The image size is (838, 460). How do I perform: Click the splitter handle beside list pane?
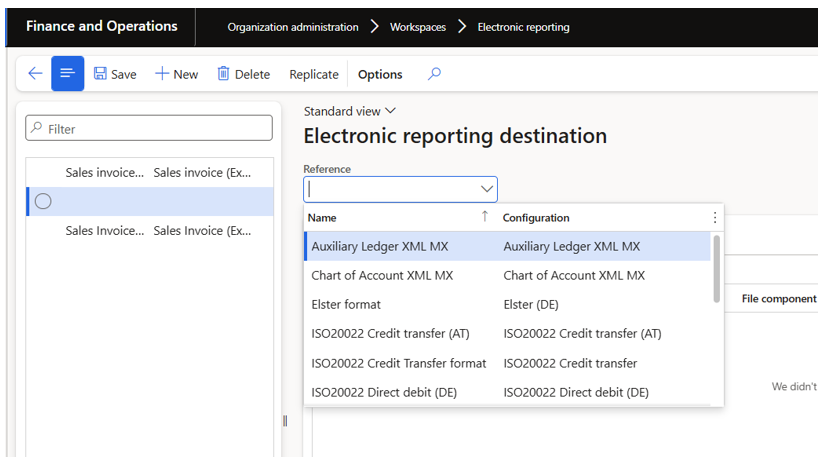[x=285, y=421]
